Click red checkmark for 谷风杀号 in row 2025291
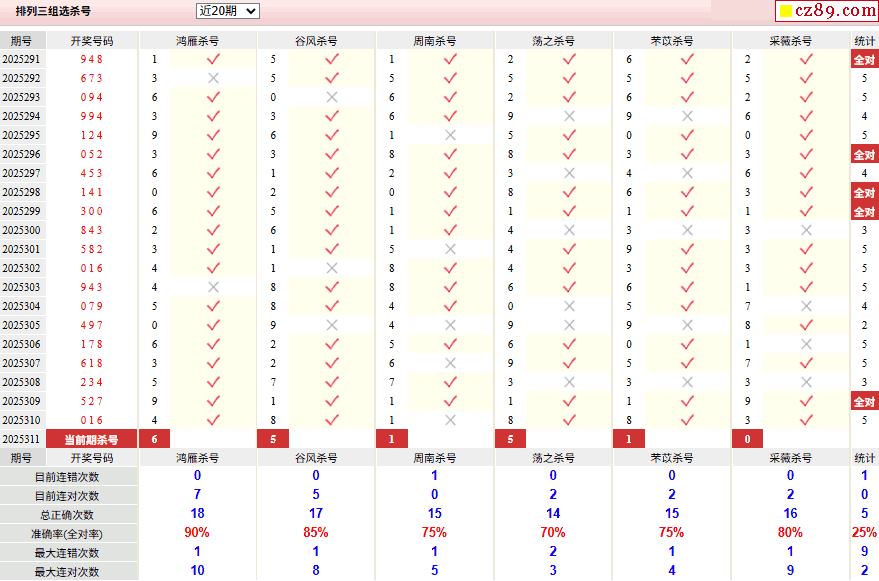This screenshot has height=581, width=879. (x=332, y=59)
